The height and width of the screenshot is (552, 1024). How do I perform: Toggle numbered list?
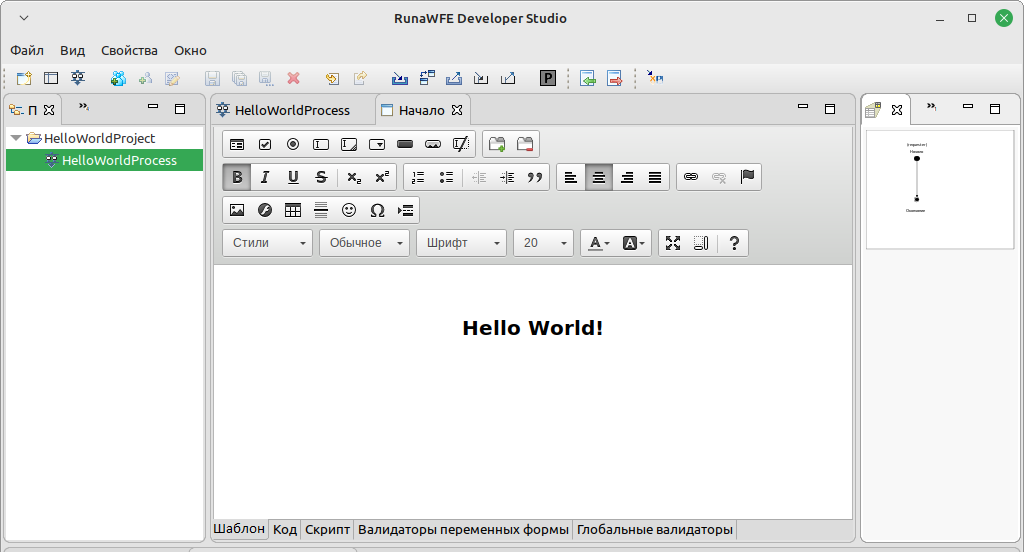418,177
